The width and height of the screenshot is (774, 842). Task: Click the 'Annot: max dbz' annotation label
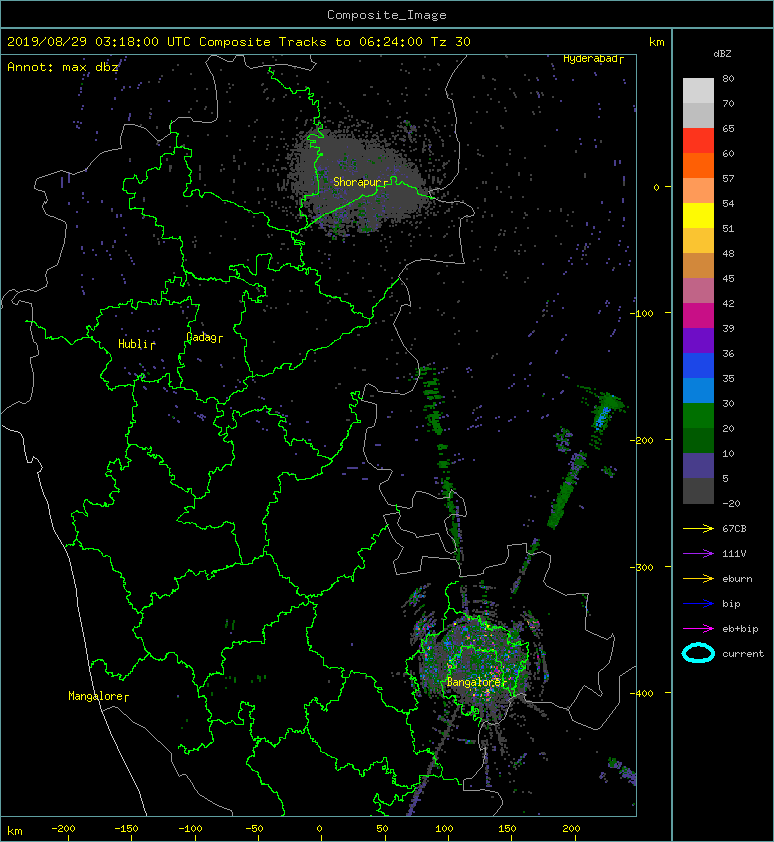[63, 67]
